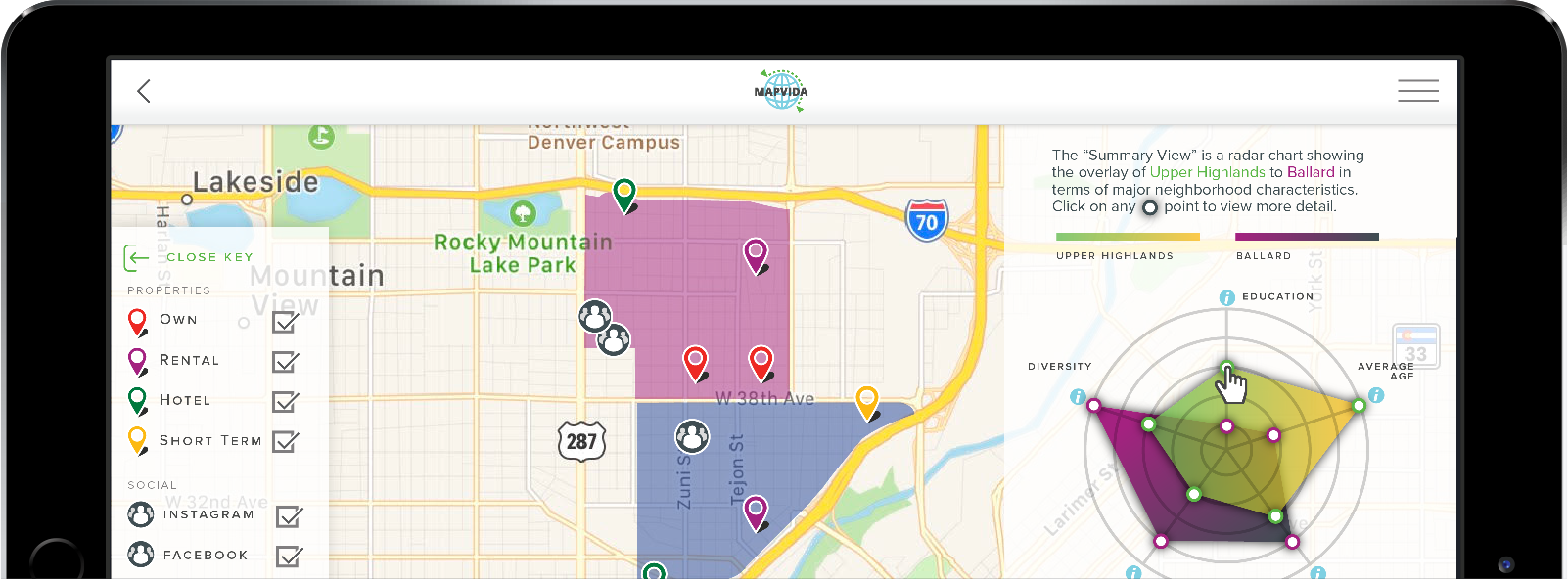
Task: Click the Interstate 70 highway shield
Action: (926, 220)
